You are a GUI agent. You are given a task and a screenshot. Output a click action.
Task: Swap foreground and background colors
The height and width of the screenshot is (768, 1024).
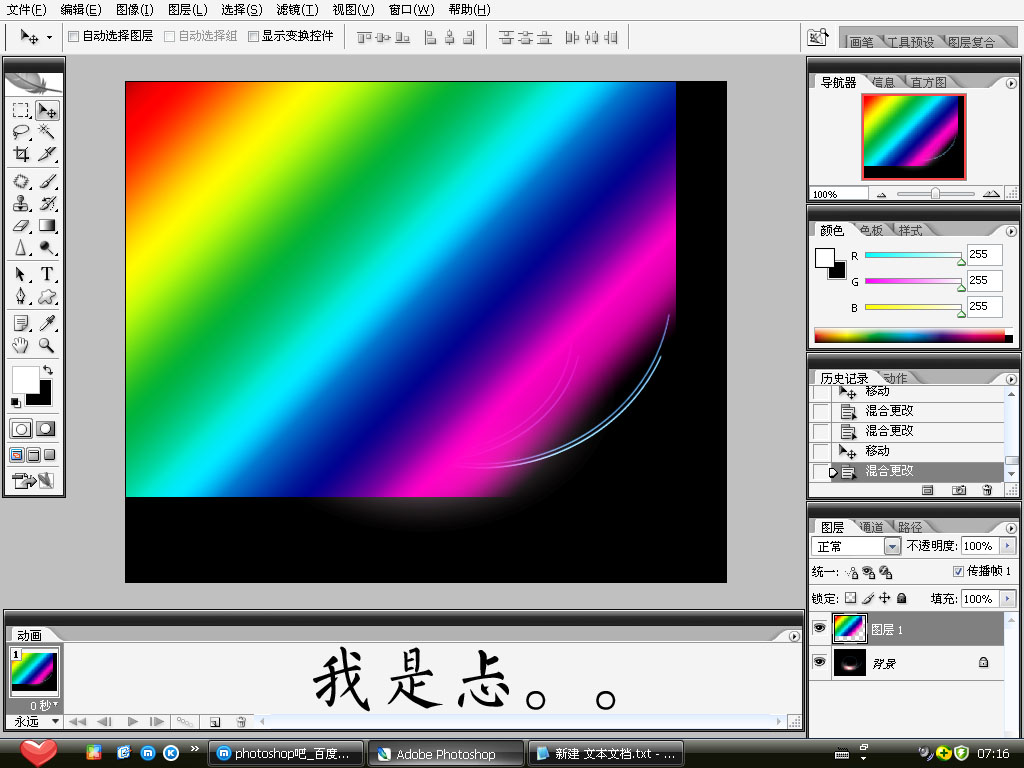coord(47,370)
